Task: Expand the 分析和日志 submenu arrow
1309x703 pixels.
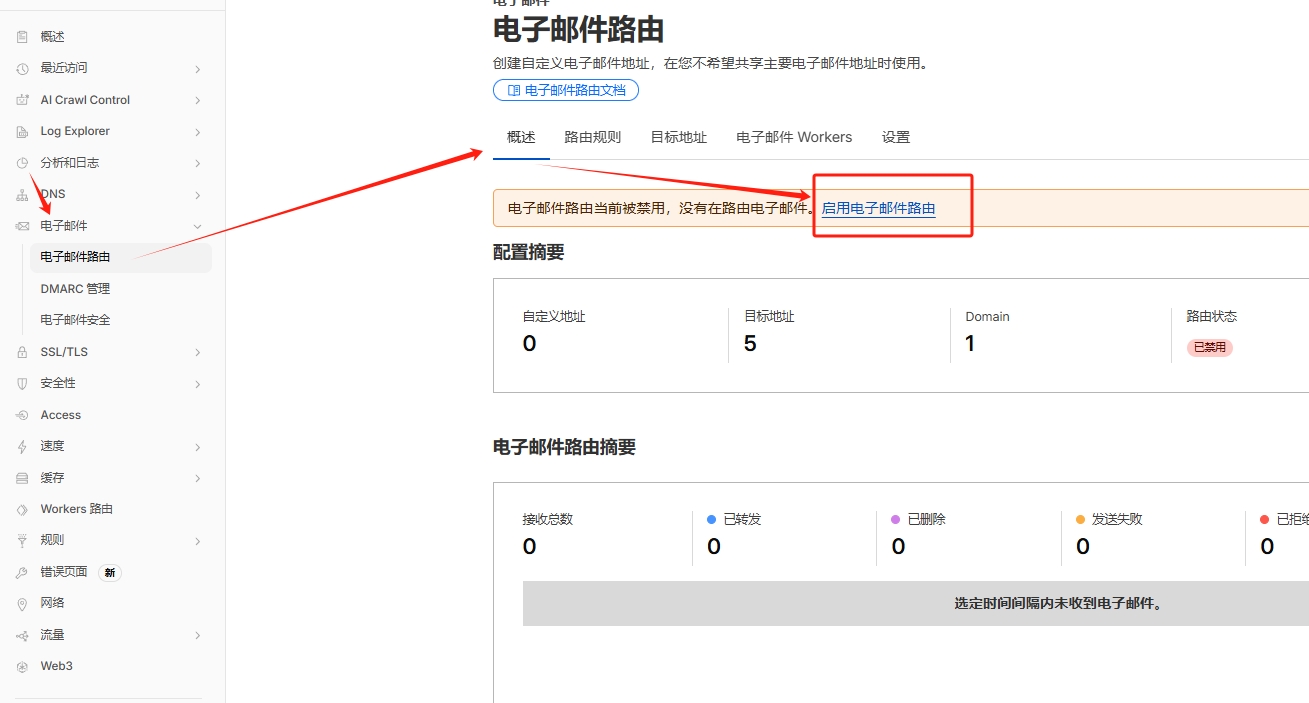Action: tap(197, 163)
